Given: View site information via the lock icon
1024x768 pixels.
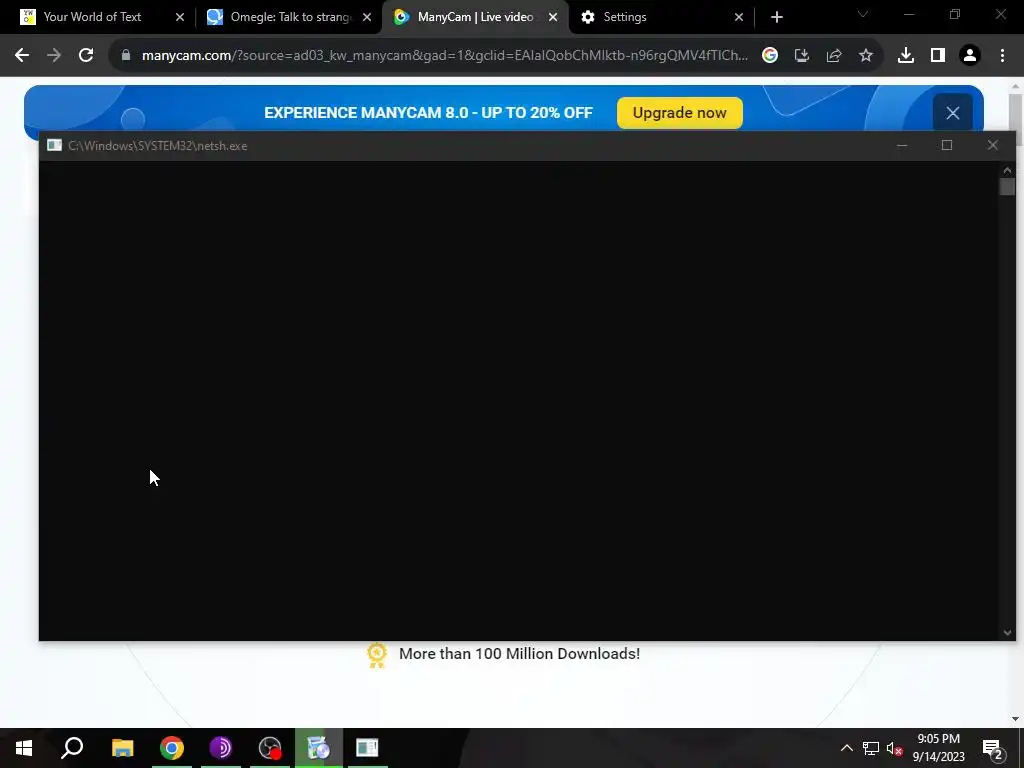Looking at the screenshot, I should (126, 56).
